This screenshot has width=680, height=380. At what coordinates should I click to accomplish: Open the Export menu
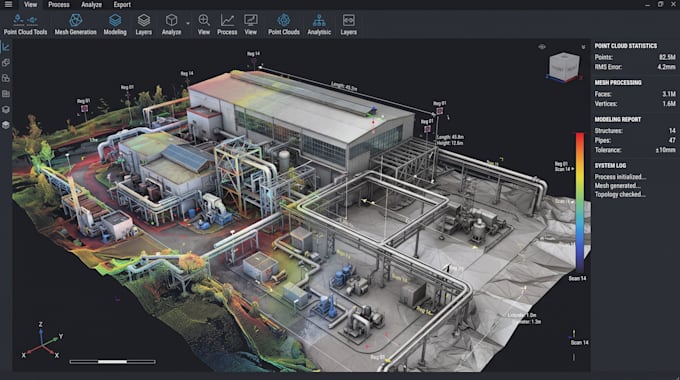[122, 5]
